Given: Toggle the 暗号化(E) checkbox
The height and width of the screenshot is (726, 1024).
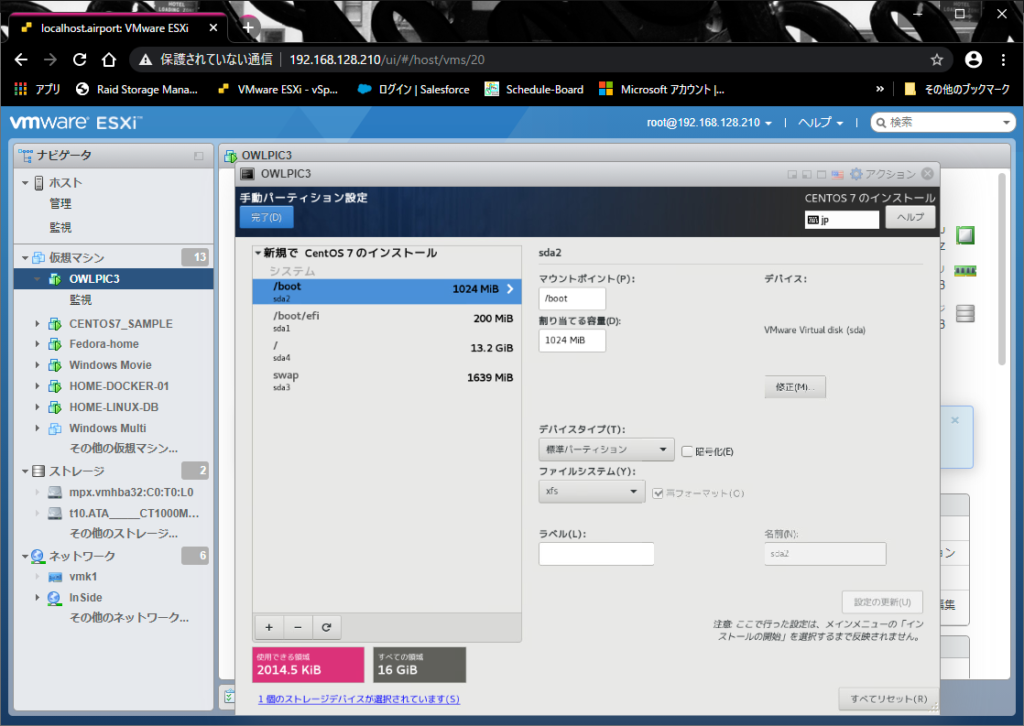Looking at the screenshot, I should point(687,452).
